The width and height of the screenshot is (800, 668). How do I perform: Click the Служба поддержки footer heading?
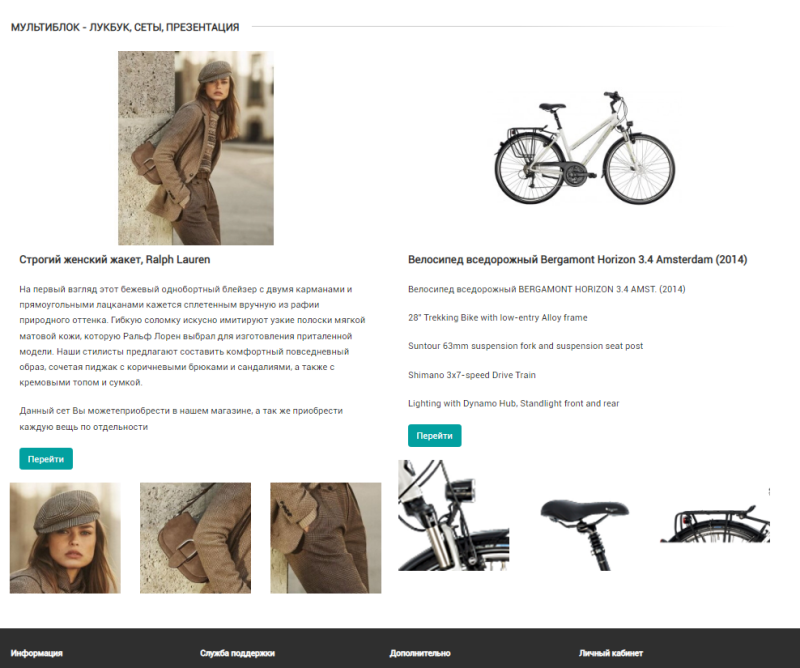point(237,653)
